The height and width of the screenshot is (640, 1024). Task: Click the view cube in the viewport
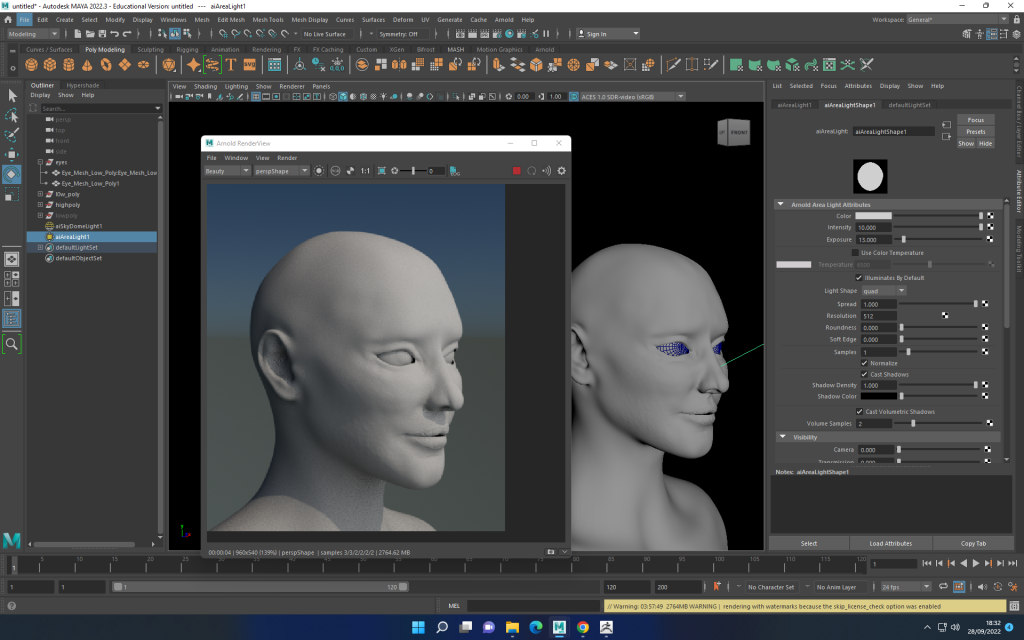coord(733,133)
